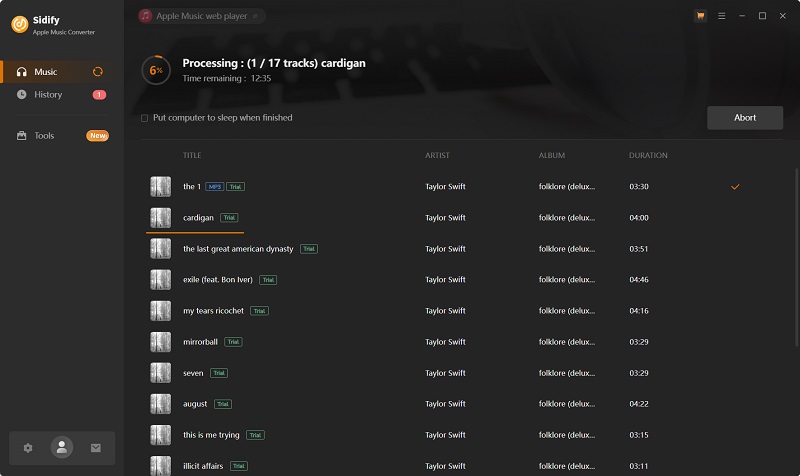
Task: Select 'exile (feat. Bon Iver)' track title
Action: tap(218, 280)
